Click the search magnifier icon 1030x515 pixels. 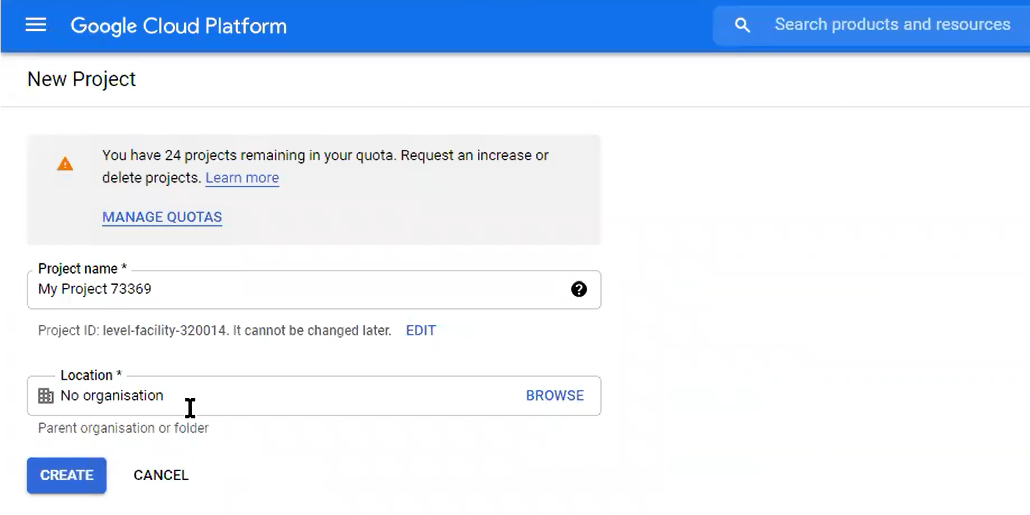tap(742, 26)
